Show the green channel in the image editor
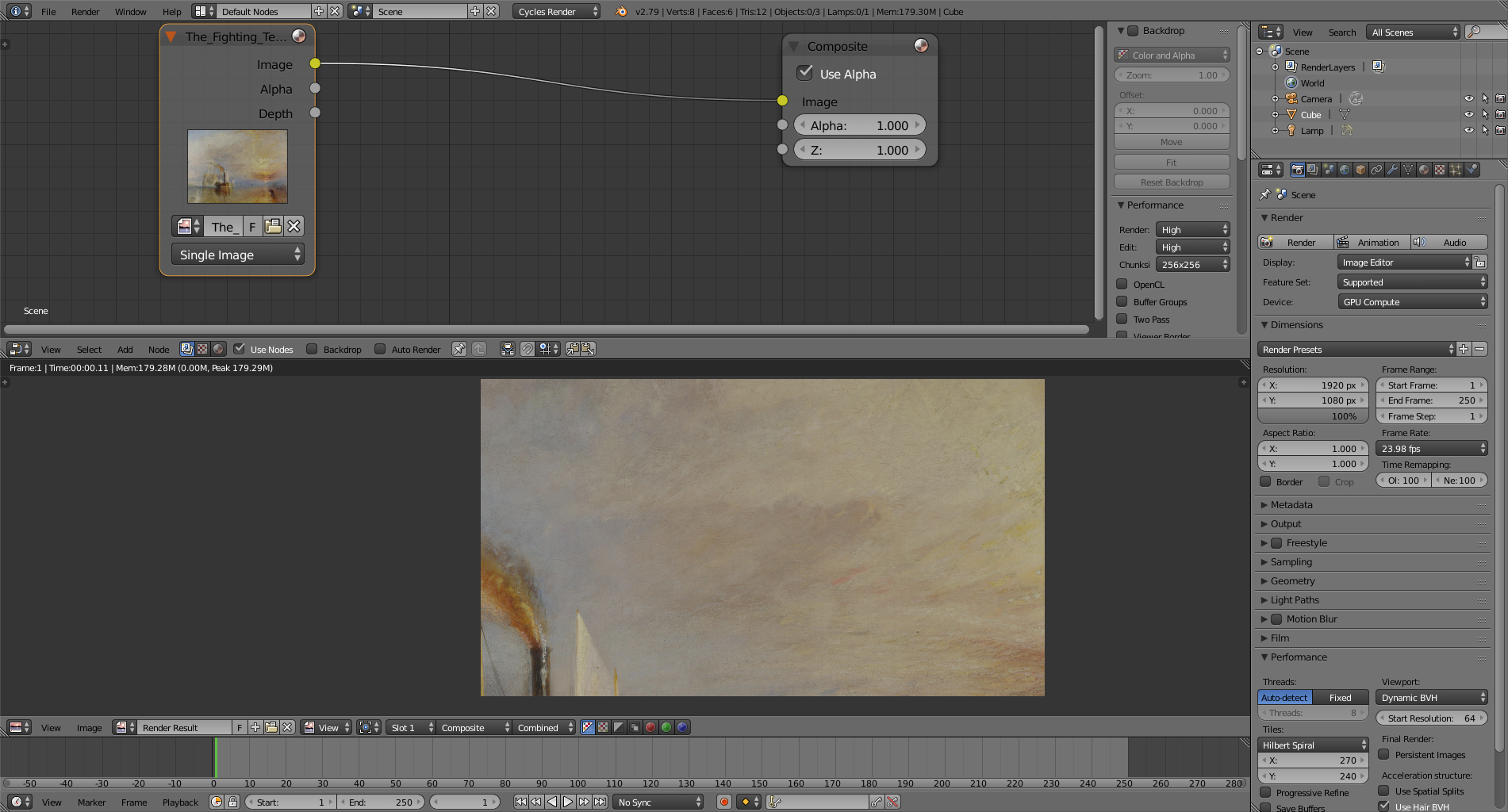Viewport: 1508px width, 812px height. [x=666, y=727]
